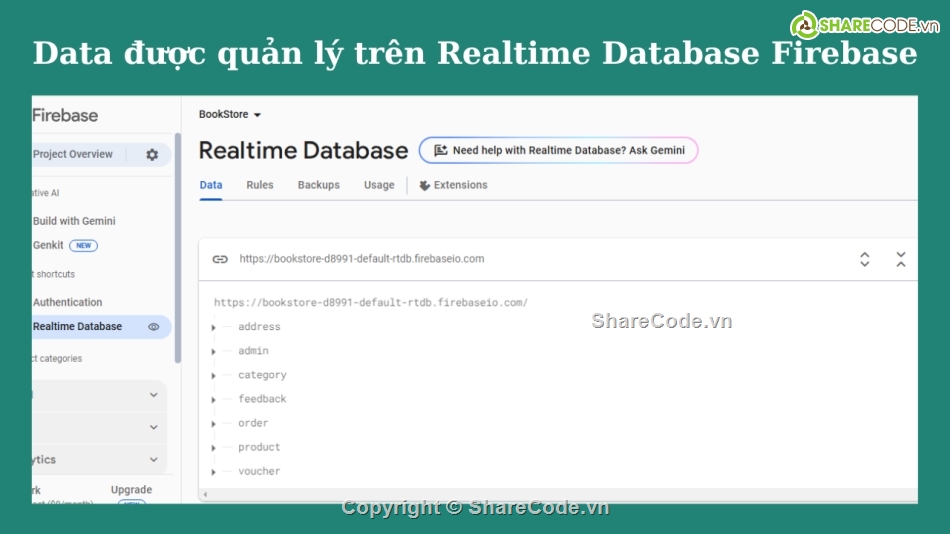Select the admin key text
The image size is (950, 534).
click(x=253, y=351)
